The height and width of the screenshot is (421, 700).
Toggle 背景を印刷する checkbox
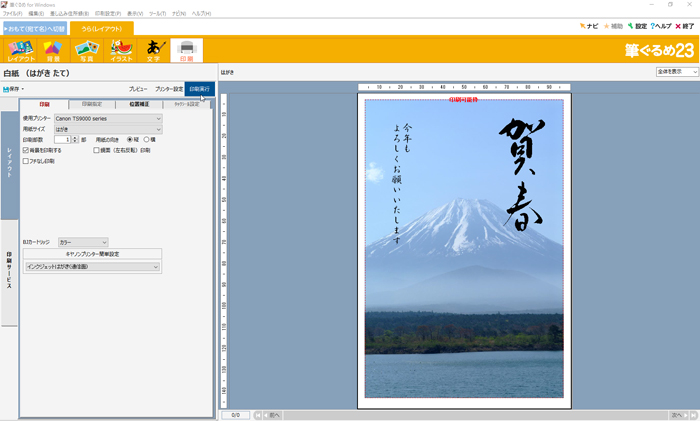26,150
